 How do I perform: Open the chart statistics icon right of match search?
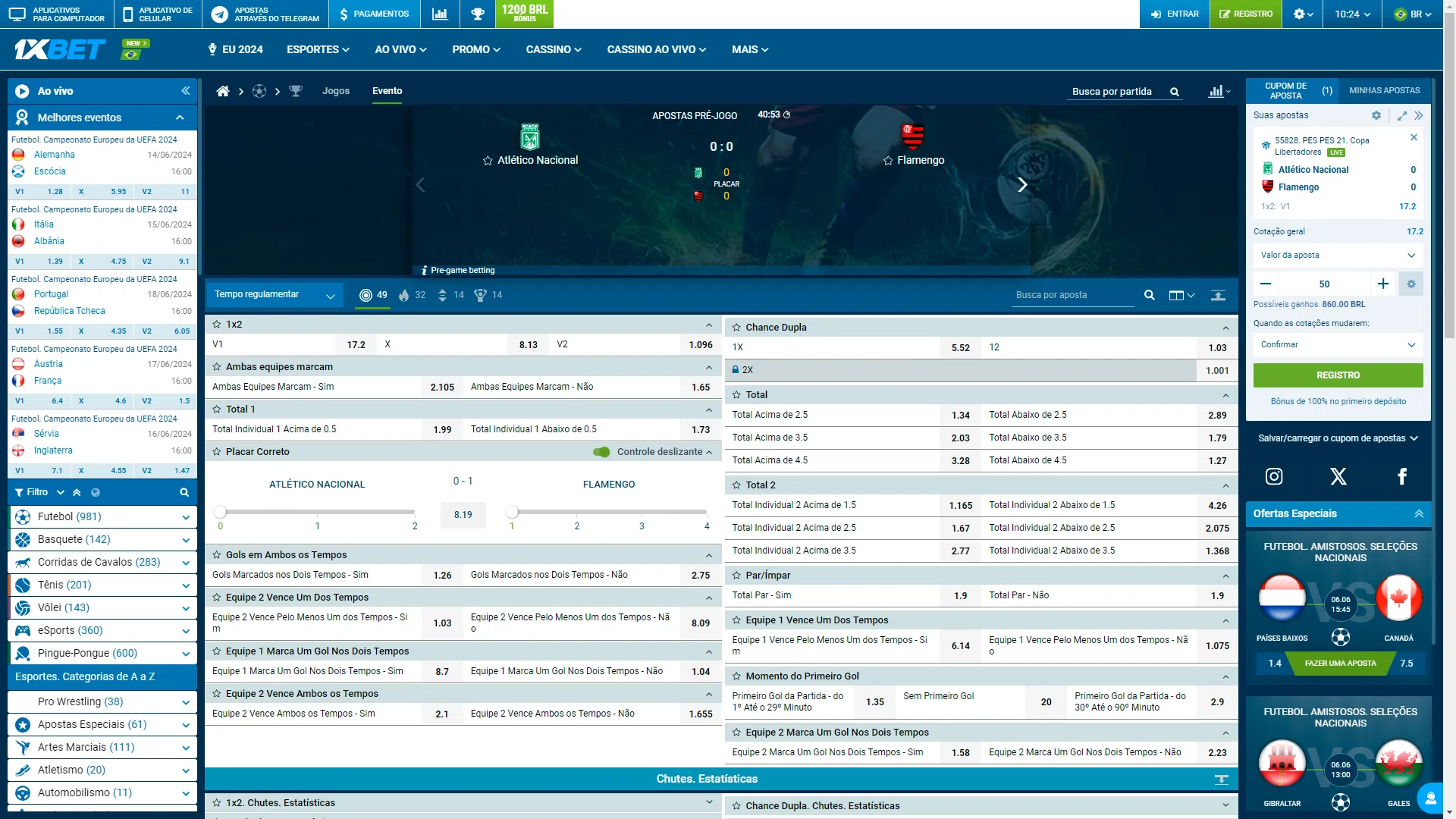pyautogui.click(x=1219, y=91)
